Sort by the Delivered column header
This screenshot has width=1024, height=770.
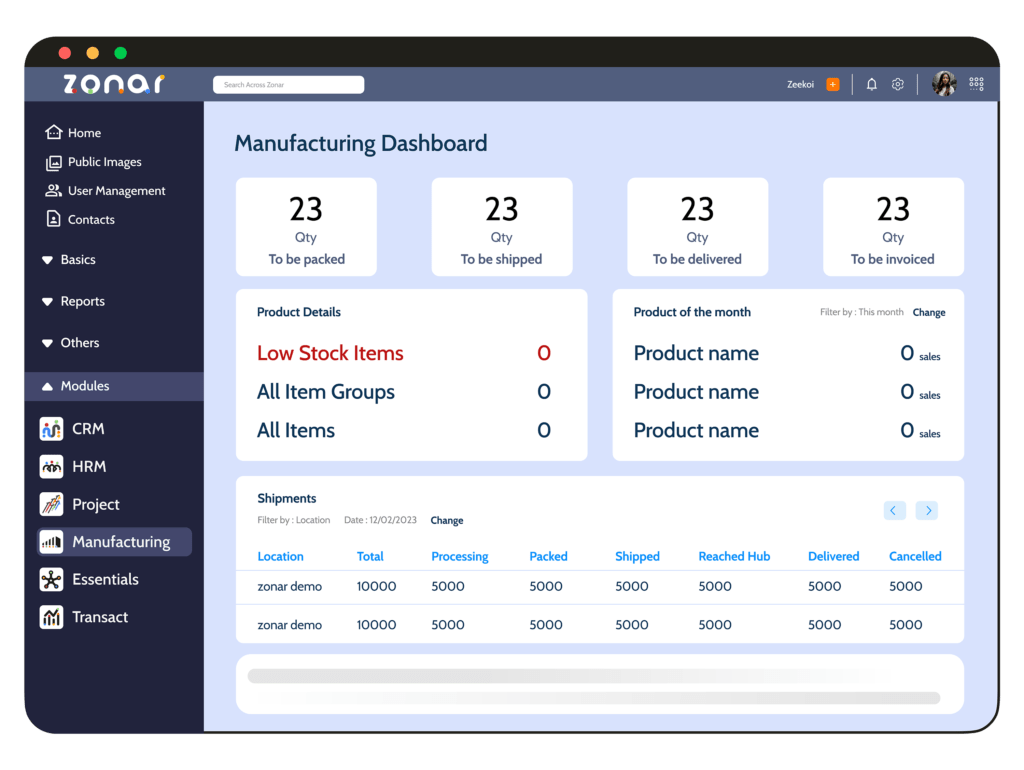(833, 556)
